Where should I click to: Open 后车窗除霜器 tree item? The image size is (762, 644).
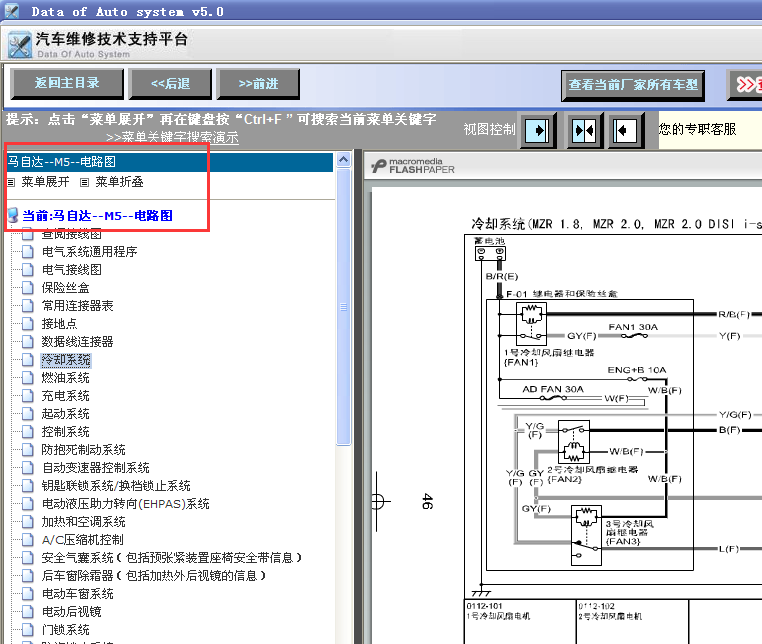click(154, 575)
